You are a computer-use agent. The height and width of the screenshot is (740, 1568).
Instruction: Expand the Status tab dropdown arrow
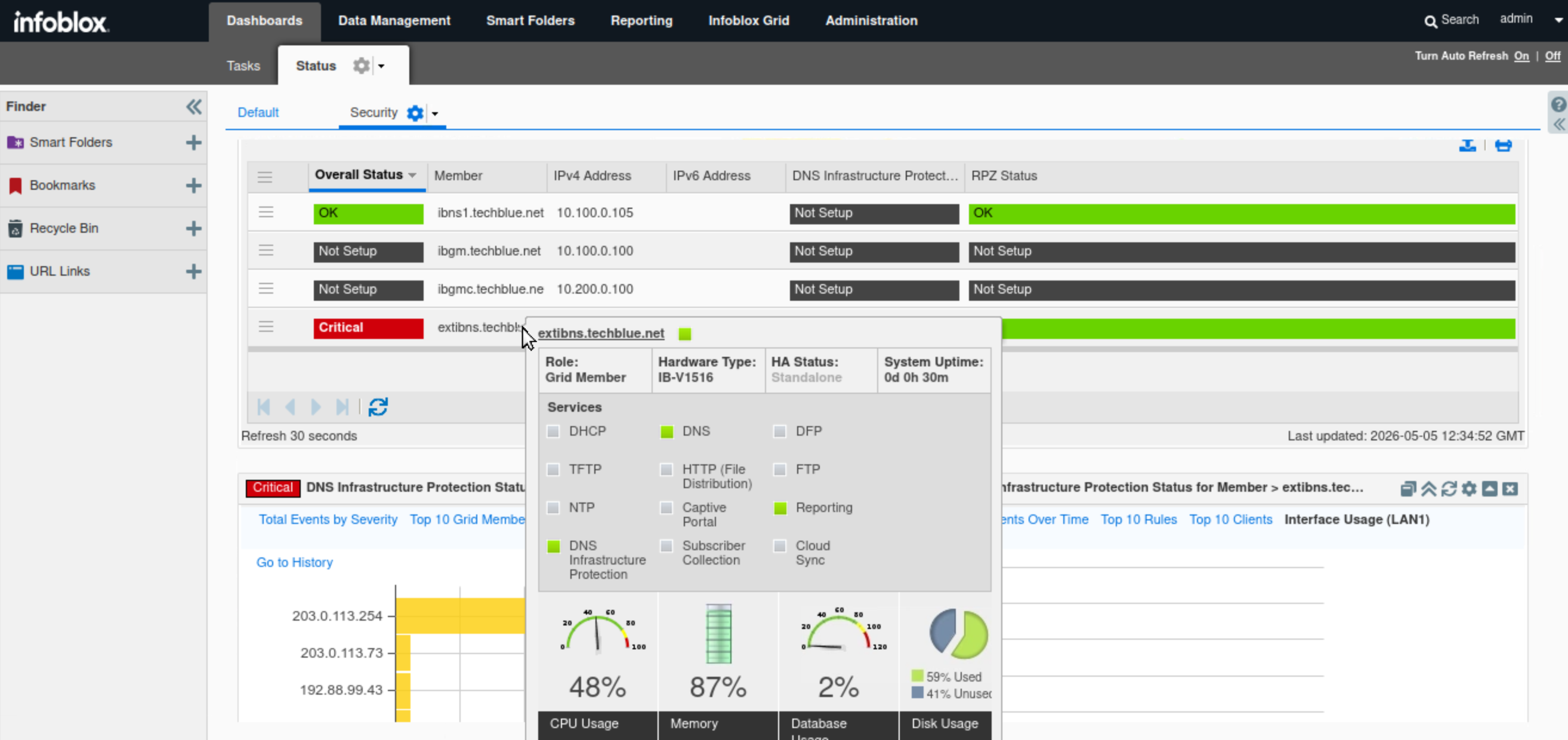(382, 66)
